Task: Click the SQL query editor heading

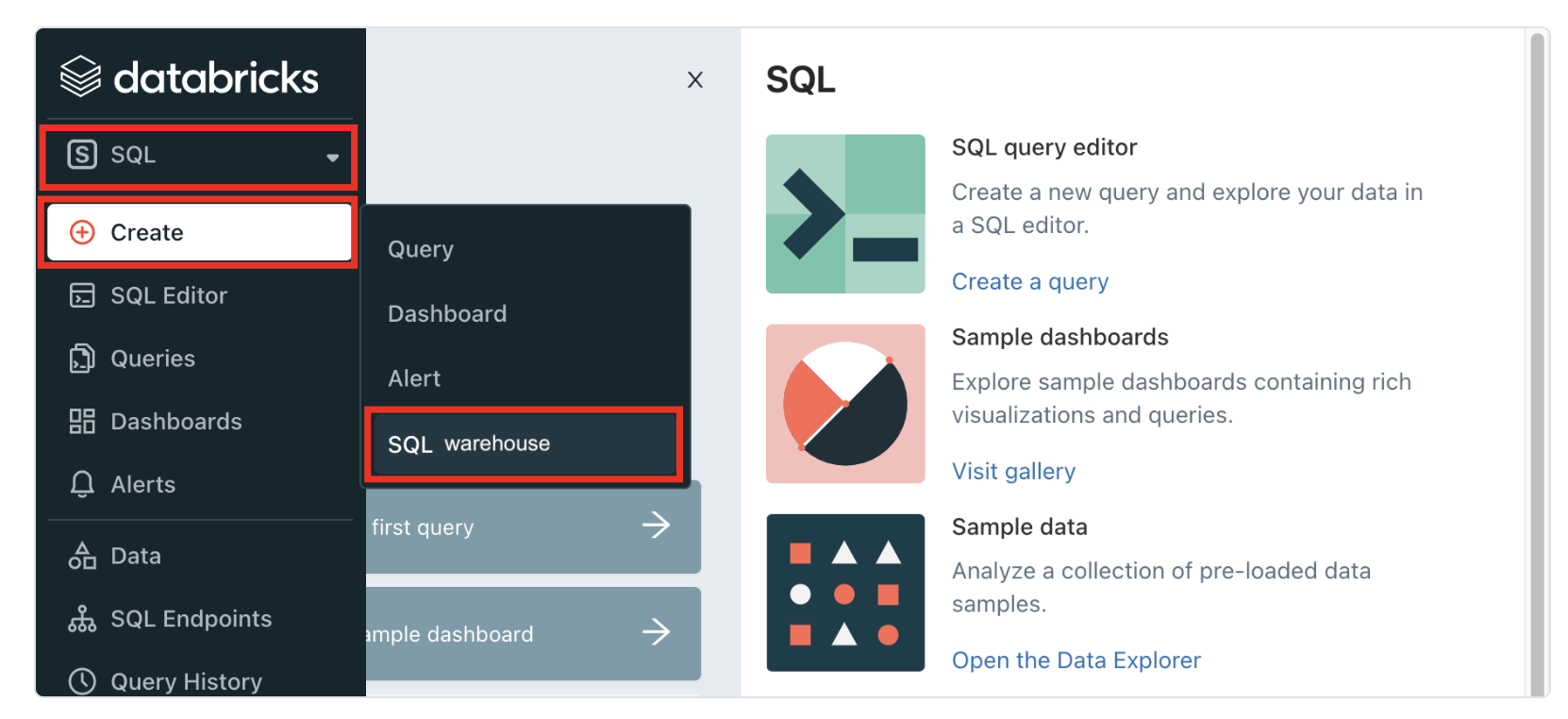Action: click(1044, 147)
